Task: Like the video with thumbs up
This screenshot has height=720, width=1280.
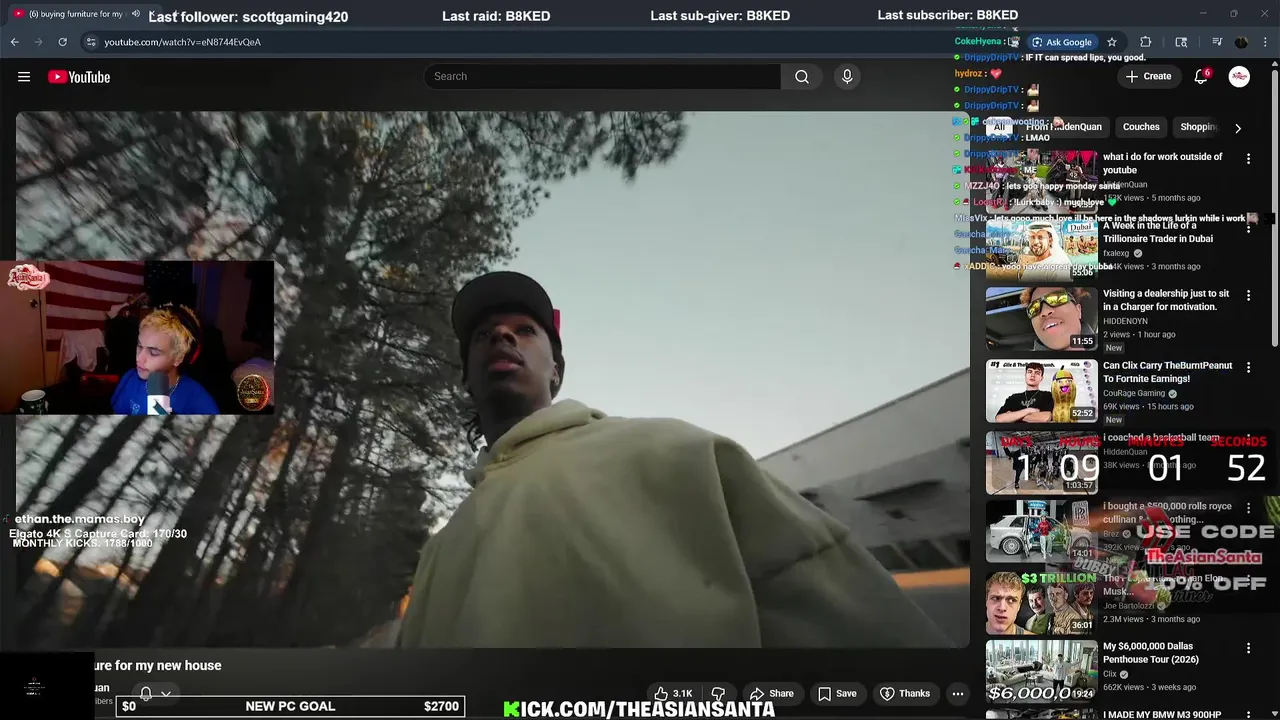Action: pos(673,693)
